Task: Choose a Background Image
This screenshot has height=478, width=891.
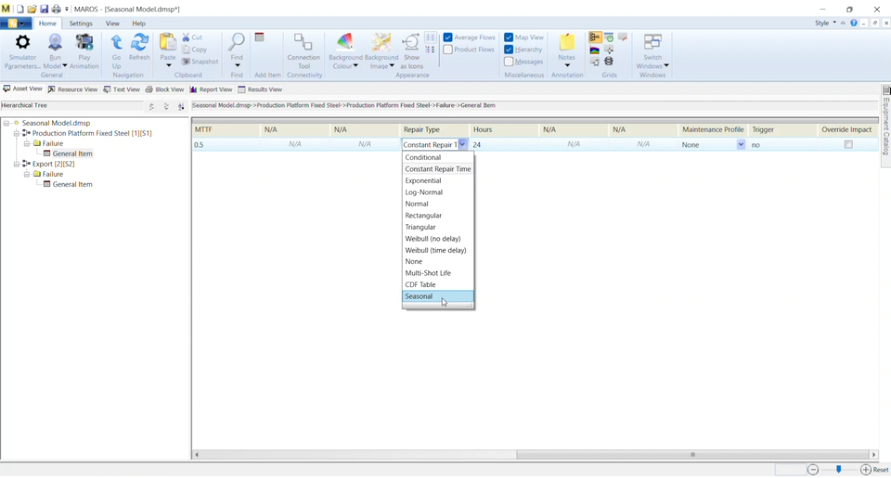Action: [381, 43]
